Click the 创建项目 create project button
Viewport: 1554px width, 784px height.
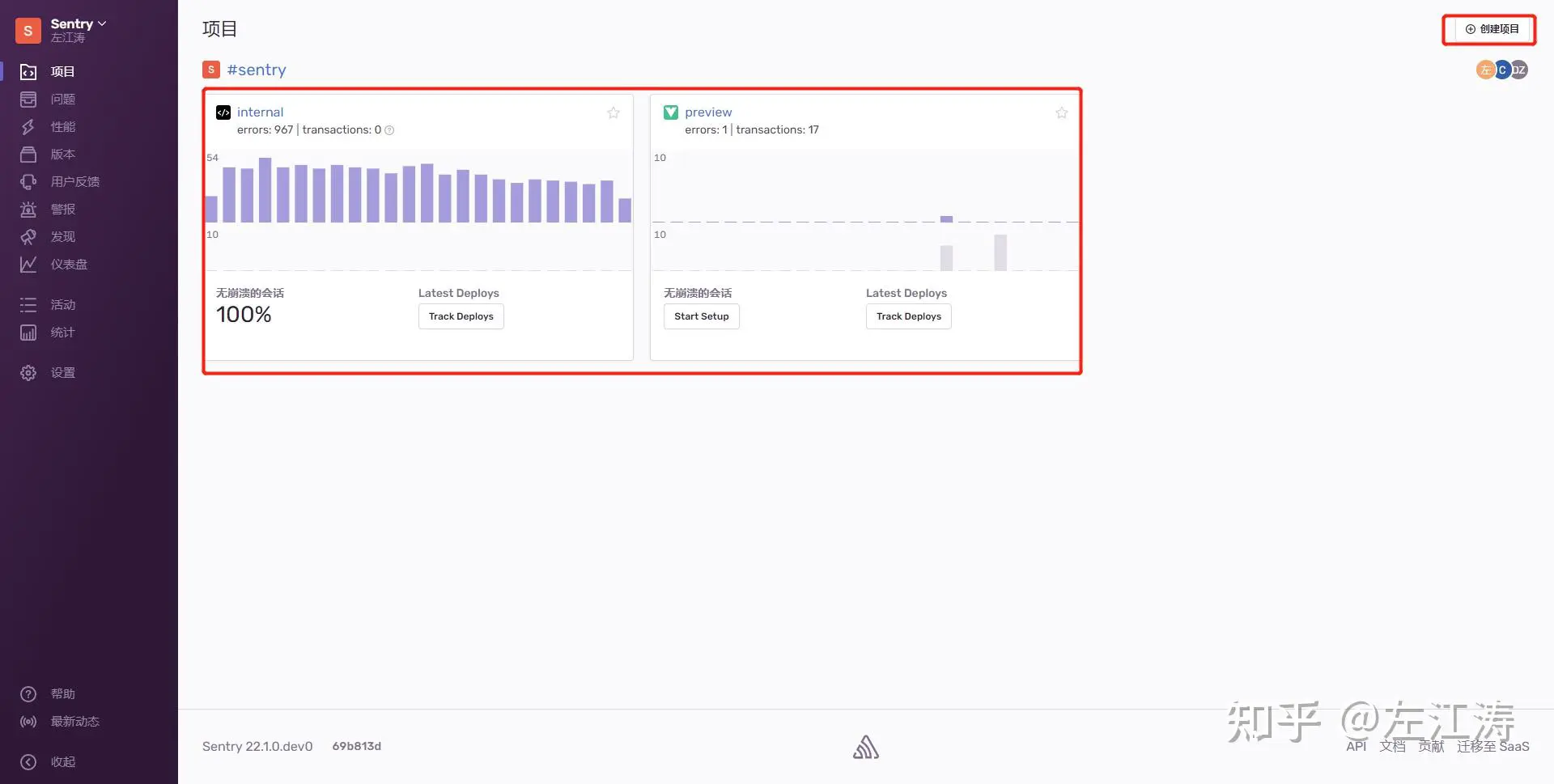point(1491,29)
